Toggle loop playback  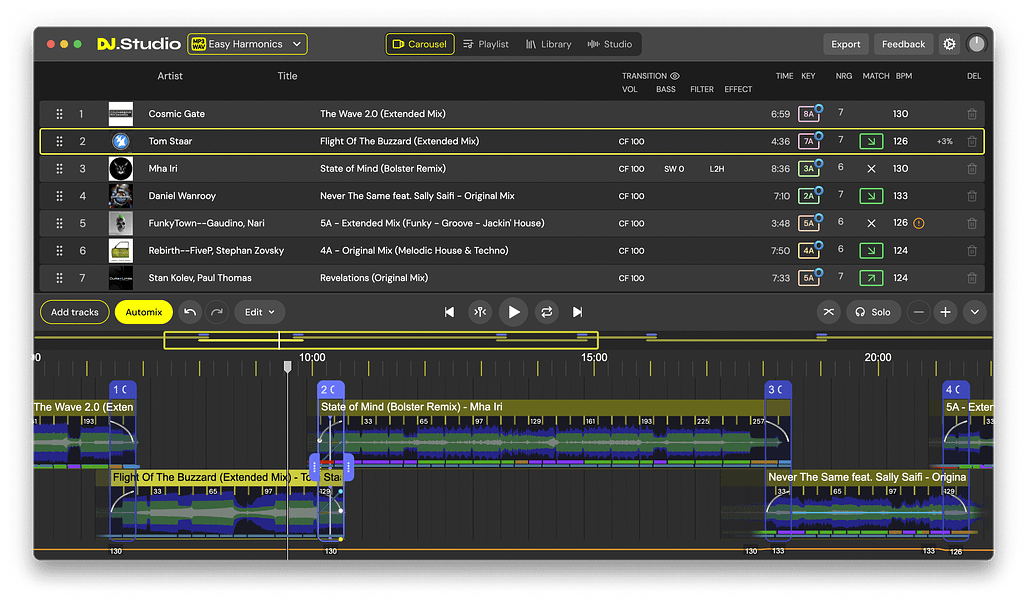pyautogui.click(x=546, y=312)
